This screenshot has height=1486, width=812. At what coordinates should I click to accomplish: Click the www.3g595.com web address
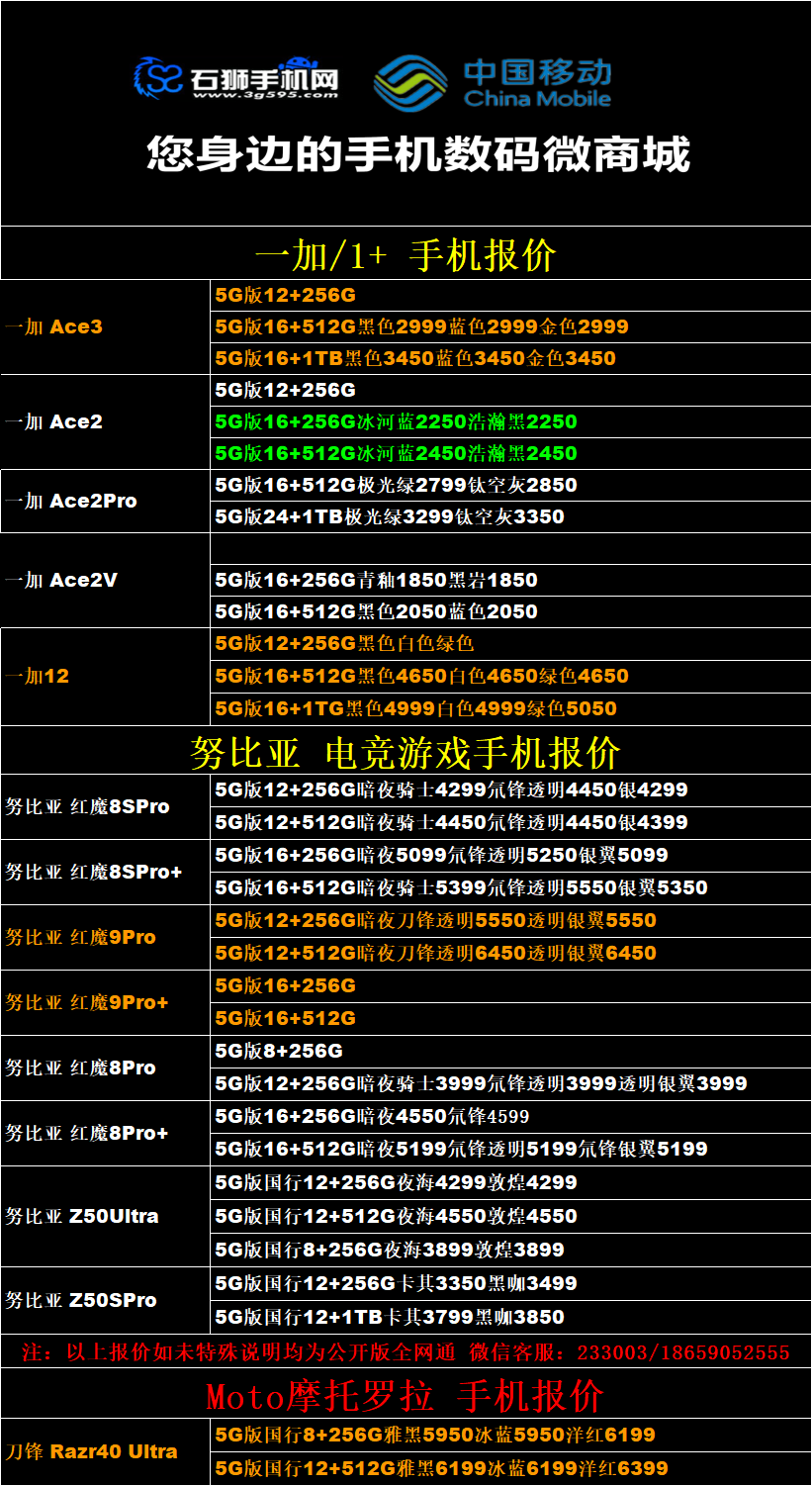(x=265, y=96)
